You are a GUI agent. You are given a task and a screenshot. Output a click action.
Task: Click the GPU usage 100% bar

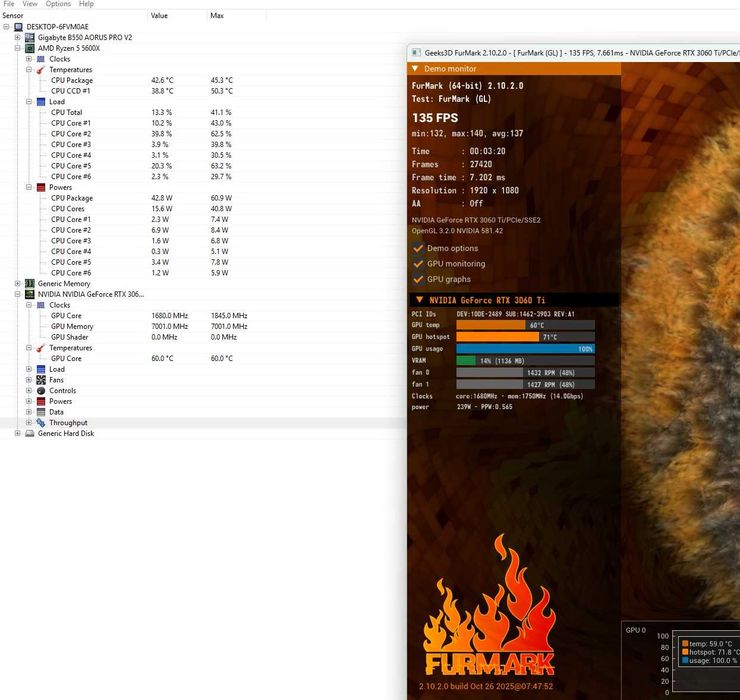[525, 349]
